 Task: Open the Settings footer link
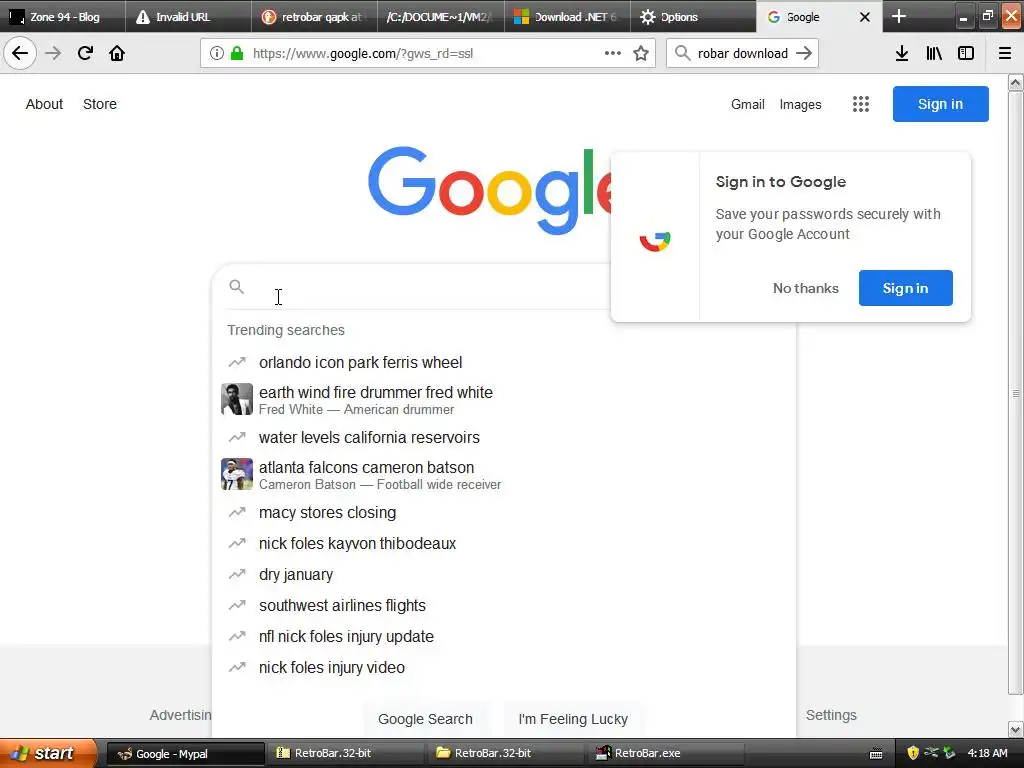(x=831, y=715)
